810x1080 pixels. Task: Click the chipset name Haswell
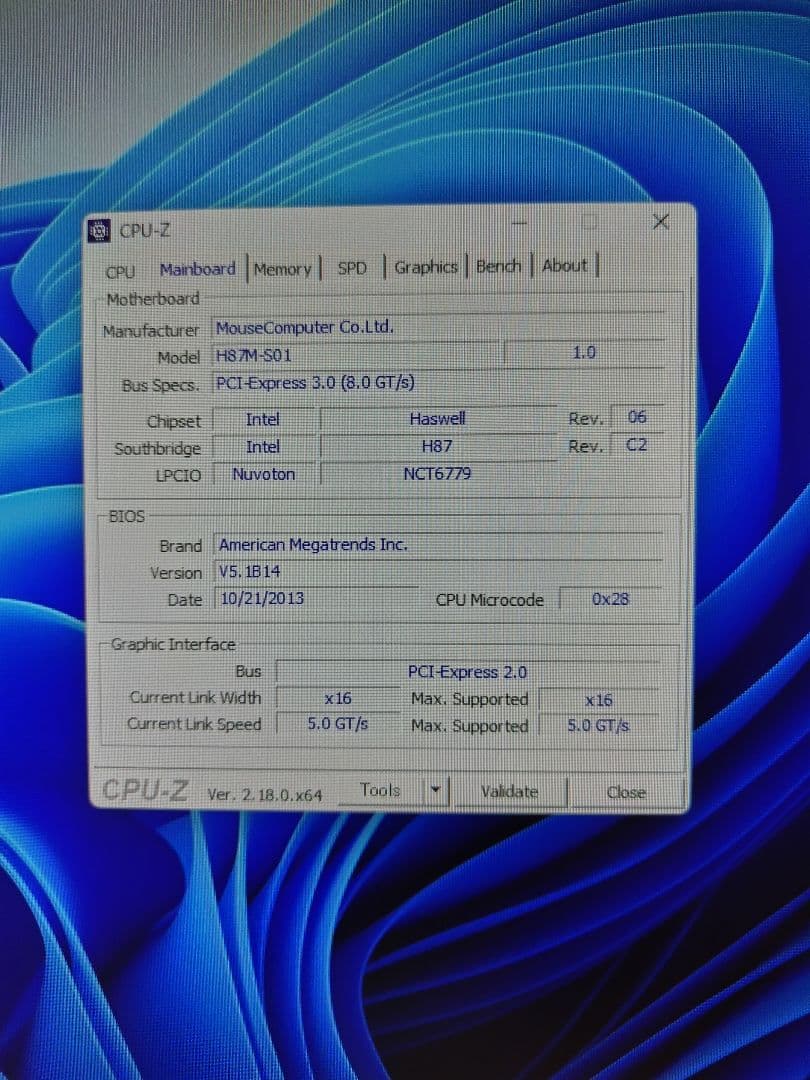tap(438, 419)
